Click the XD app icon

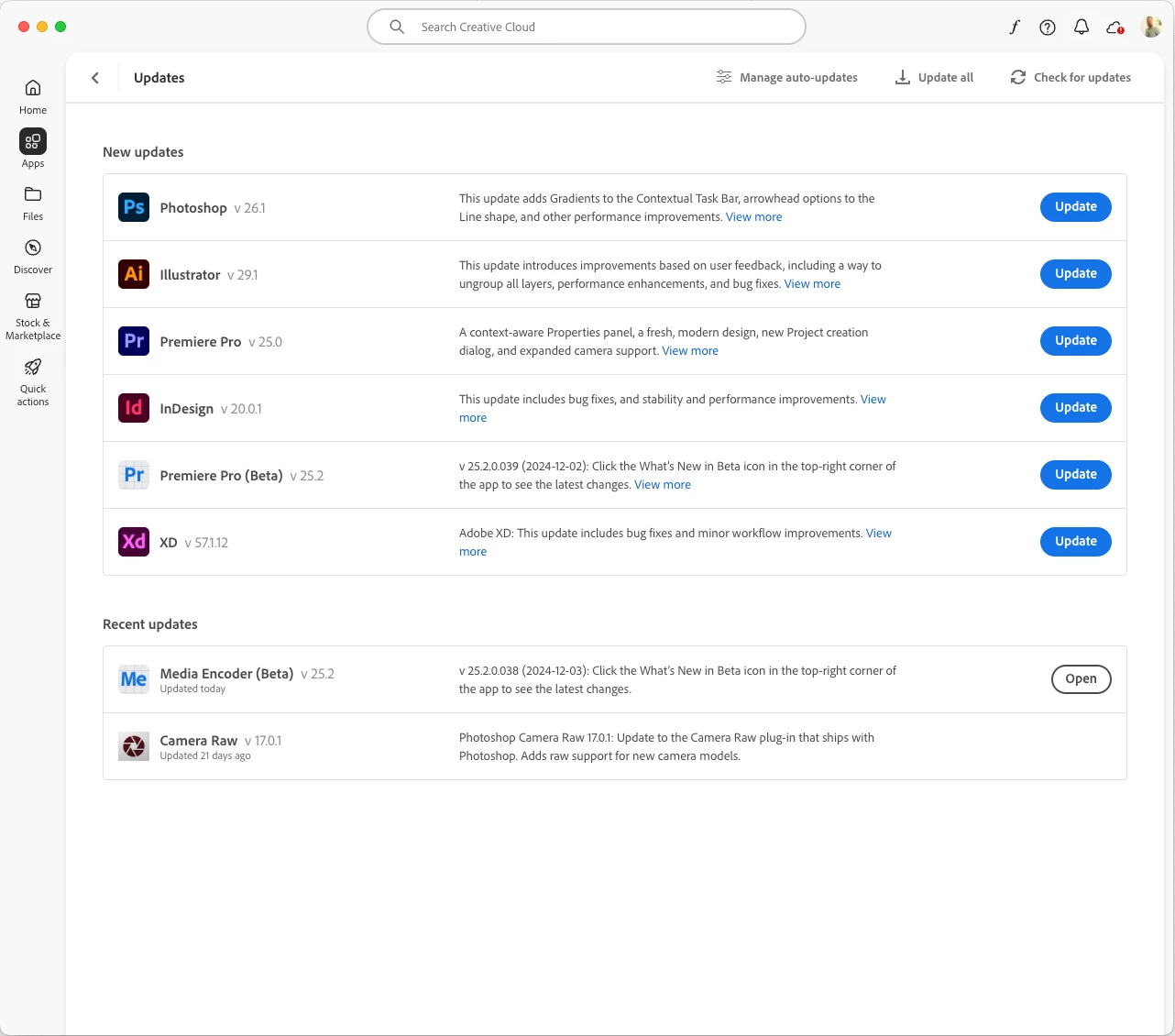coord(134,542)
